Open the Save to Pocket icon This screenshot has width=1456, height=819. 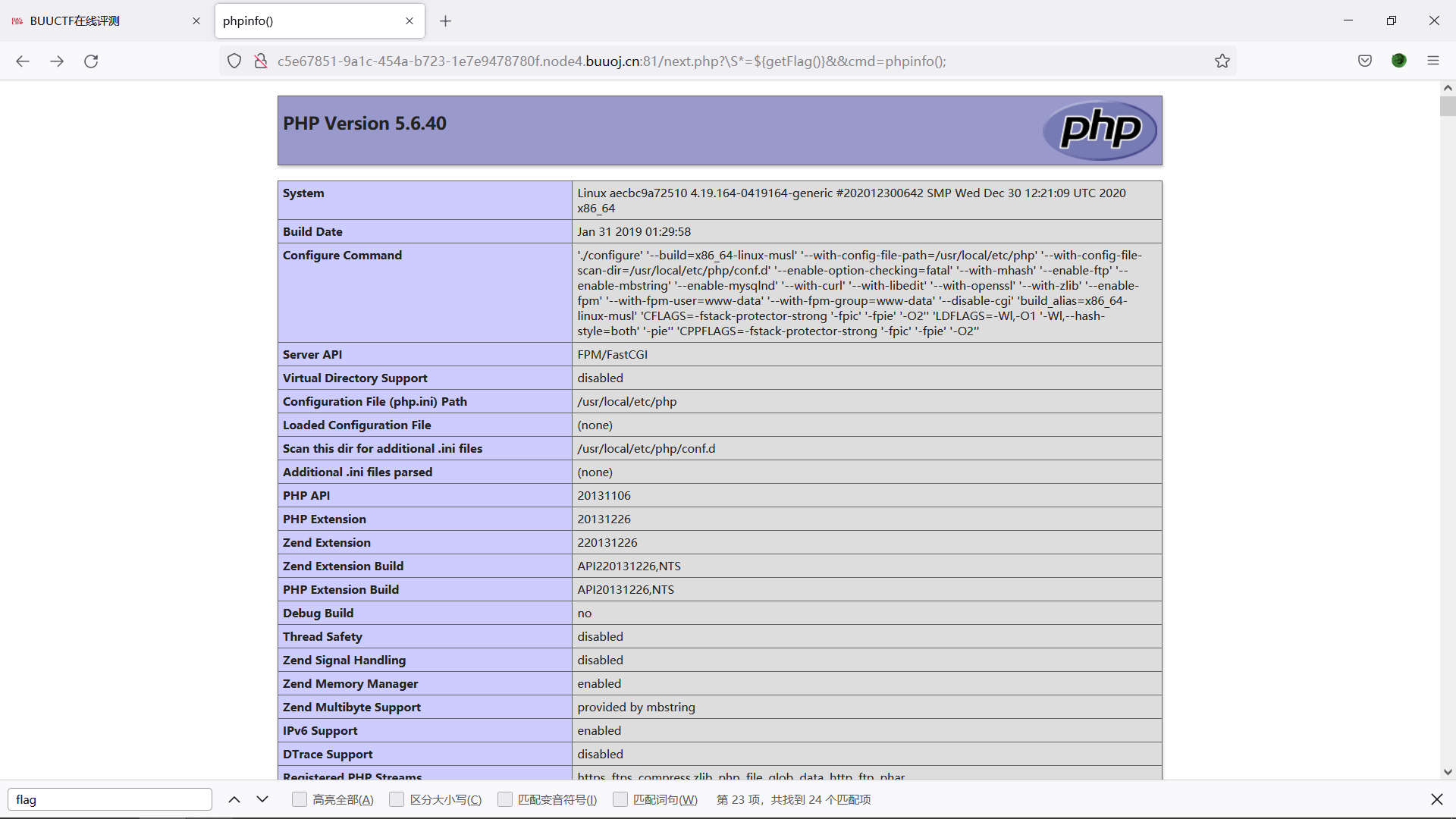[x=1365, y=61]
